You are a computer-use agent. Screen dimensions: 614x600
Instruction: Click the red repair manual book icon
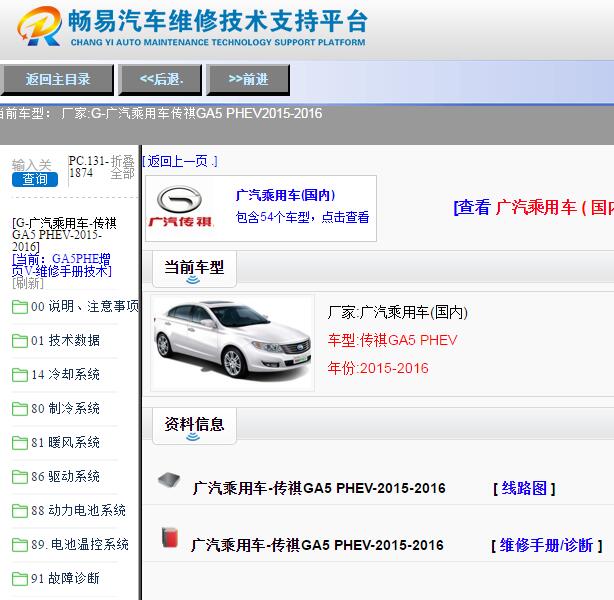tap(170, 537)
